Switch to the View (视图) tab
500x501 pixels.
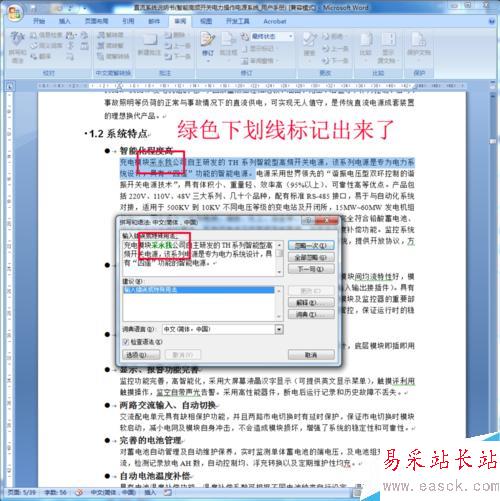coord(206,21)
